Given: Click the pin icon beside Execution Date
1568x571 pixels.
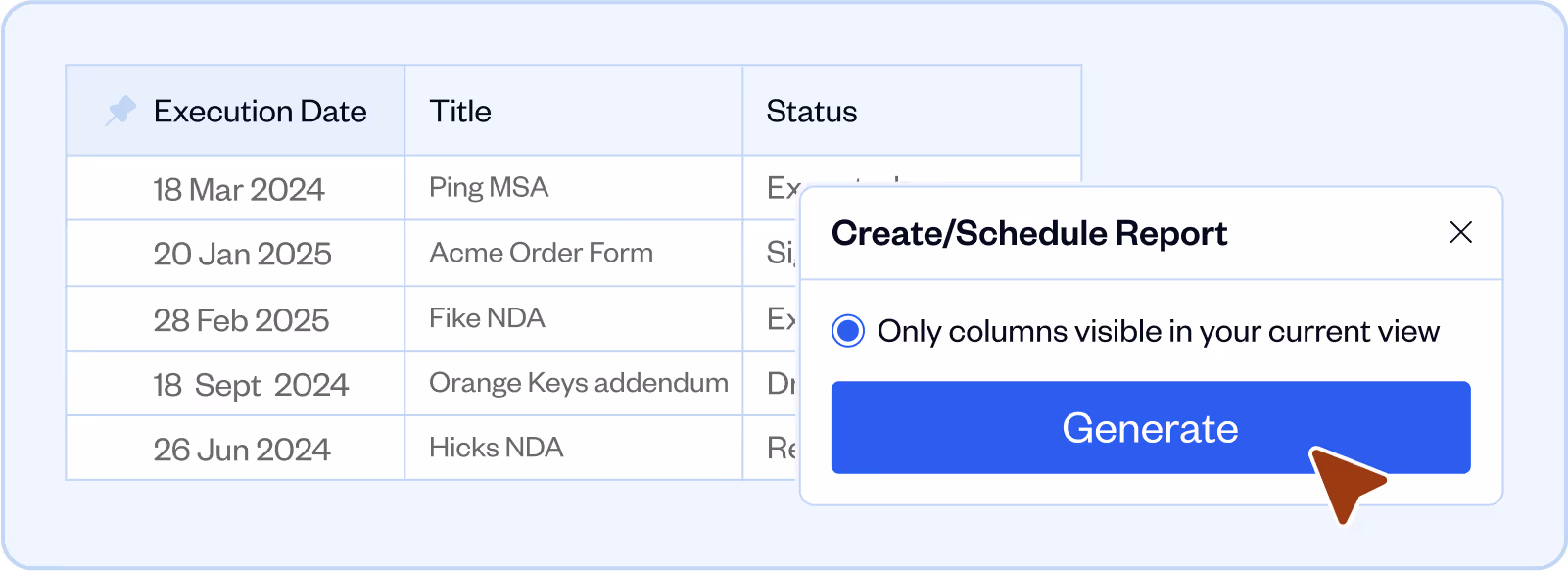Looking at the screenshot, I should tap(120, 111).
